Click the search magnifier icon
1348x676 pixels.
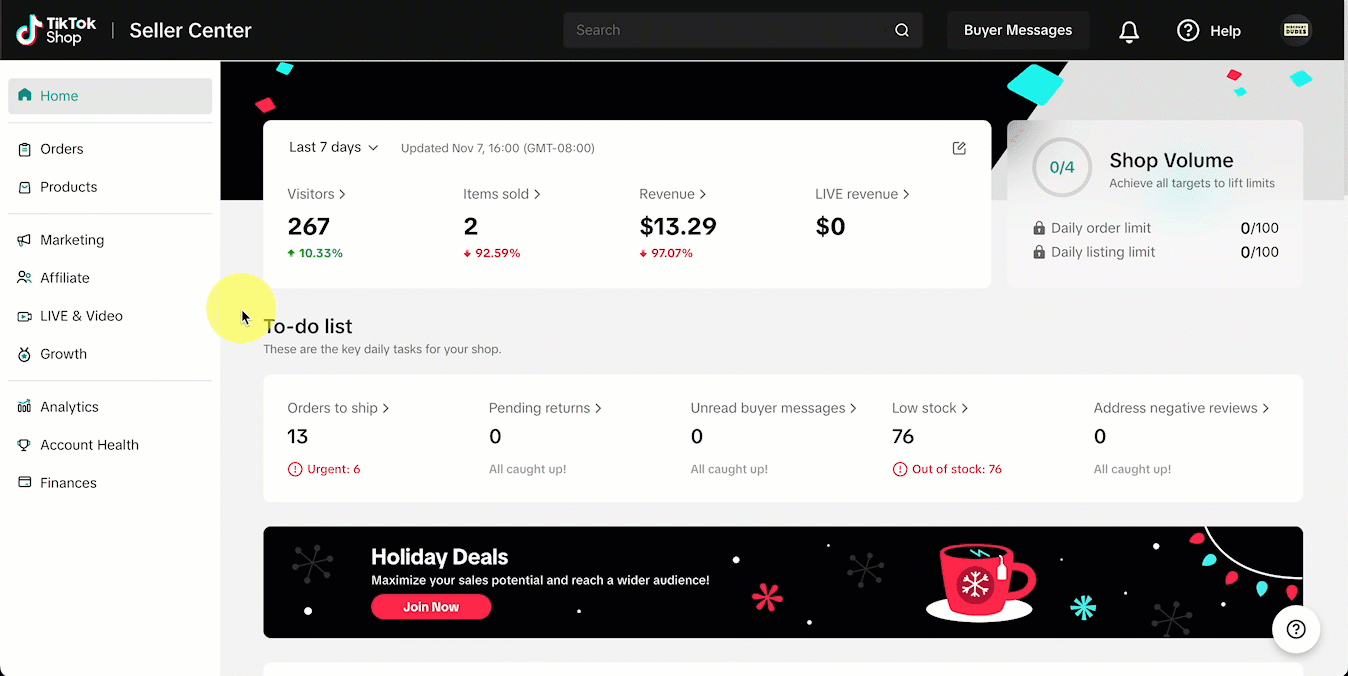tap(901, 30)
